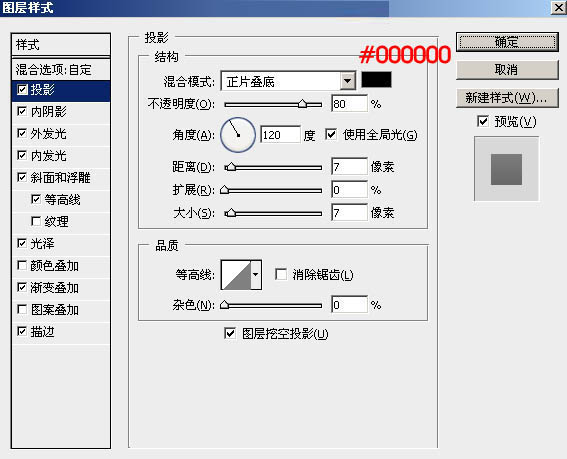Click the 大小 field showing 7

point(349,212)
